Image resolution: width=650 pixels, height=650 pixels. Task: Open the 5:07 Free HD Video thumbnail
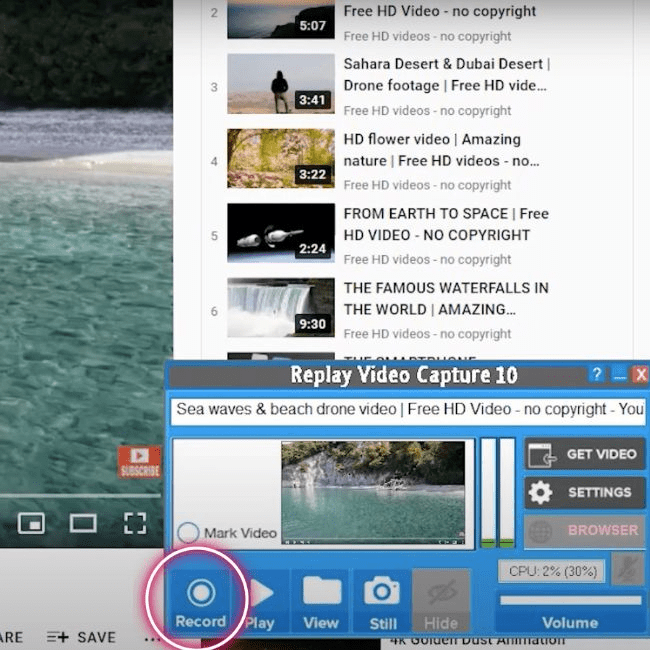coord(281,19)
